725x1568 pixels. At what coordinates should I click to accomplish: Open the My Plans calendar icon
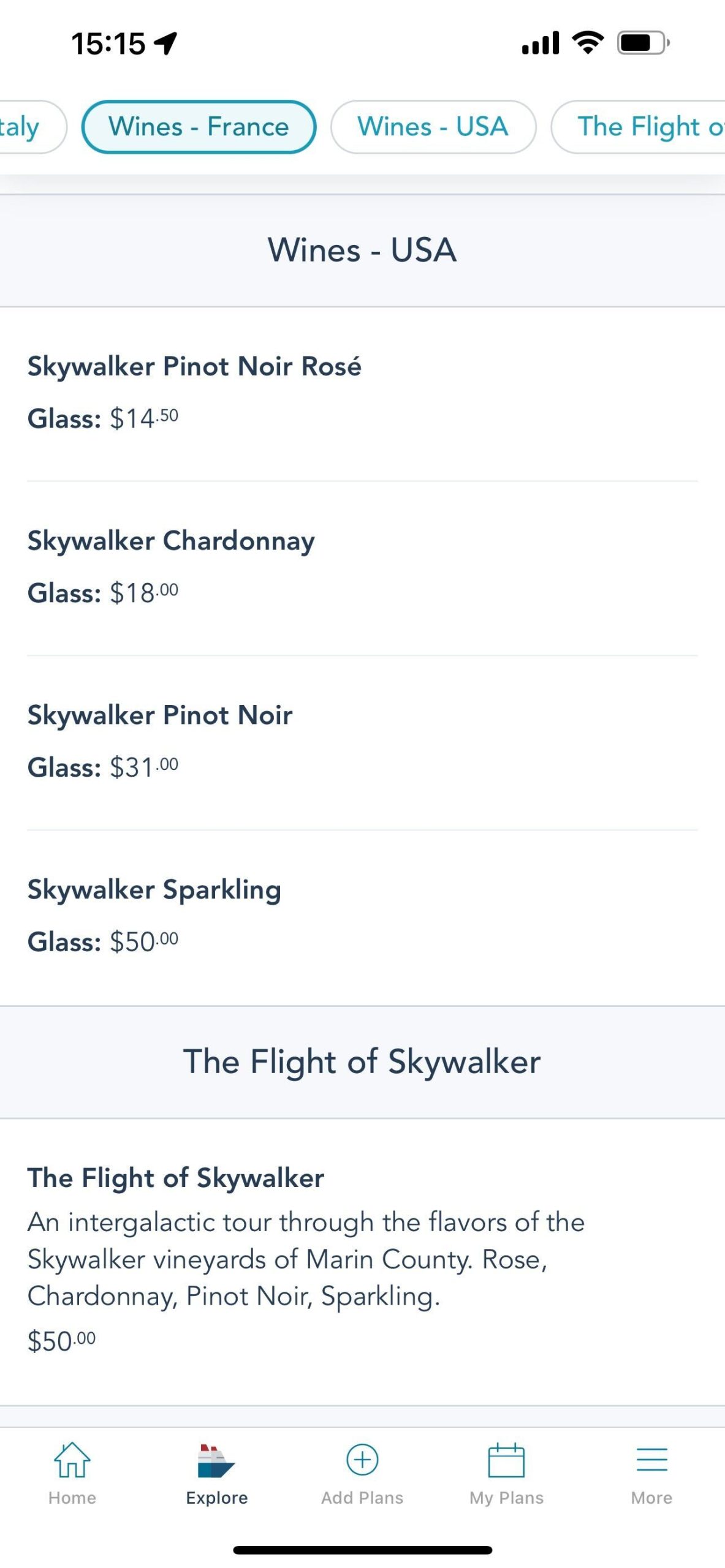(506, 1461)
